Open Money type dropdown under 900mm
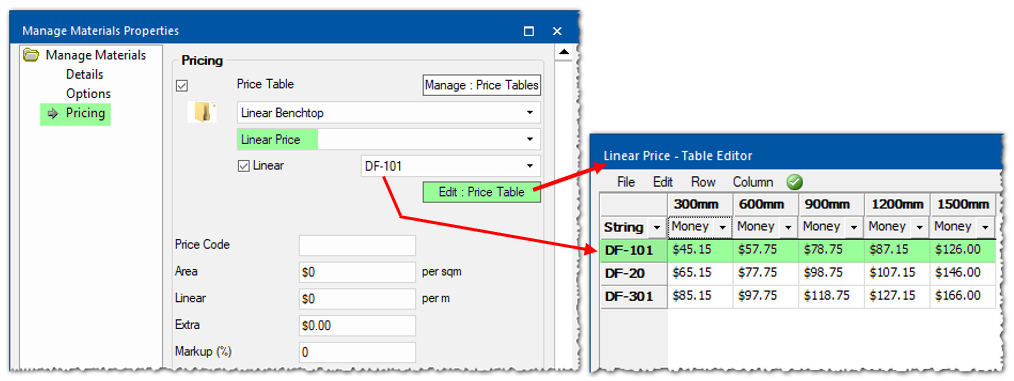Screen dimensions: 1014x381 (x=855, y=228)
